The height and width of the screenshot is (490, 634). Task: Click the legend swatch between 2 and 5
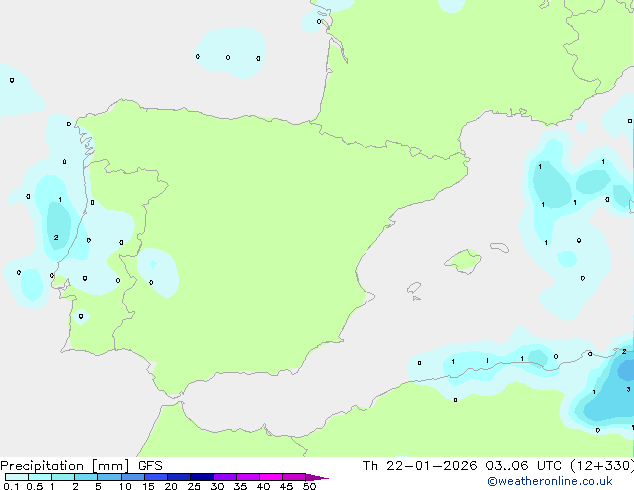pos(86,478)
